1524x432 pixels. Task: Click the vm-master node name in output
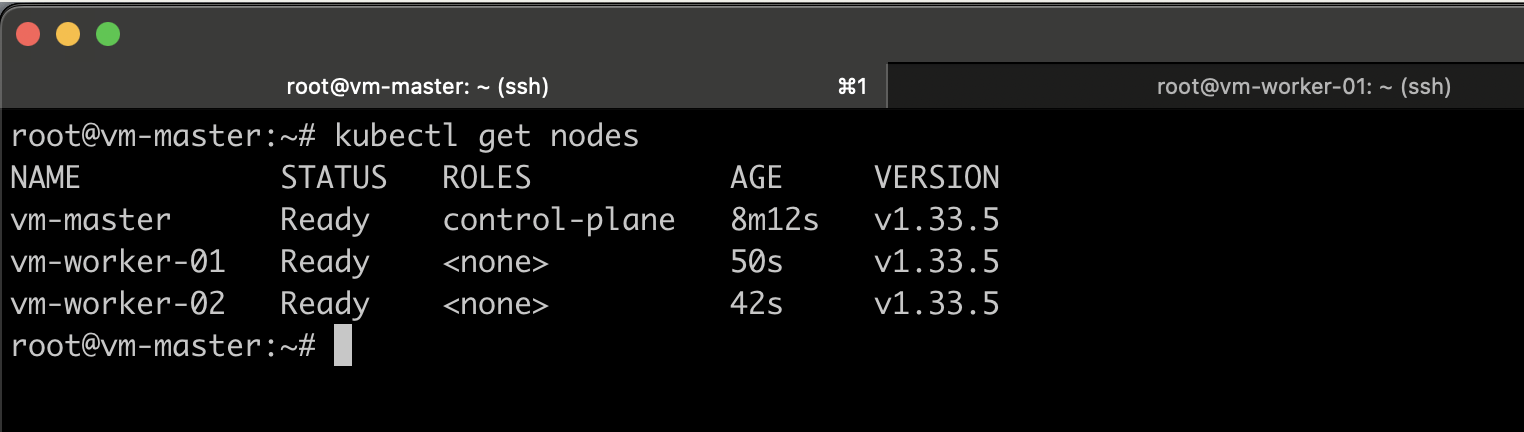click(91, 220)
